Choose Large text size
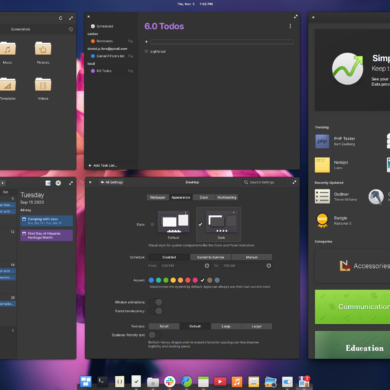The image size is (390, 390). coord(226,326)
